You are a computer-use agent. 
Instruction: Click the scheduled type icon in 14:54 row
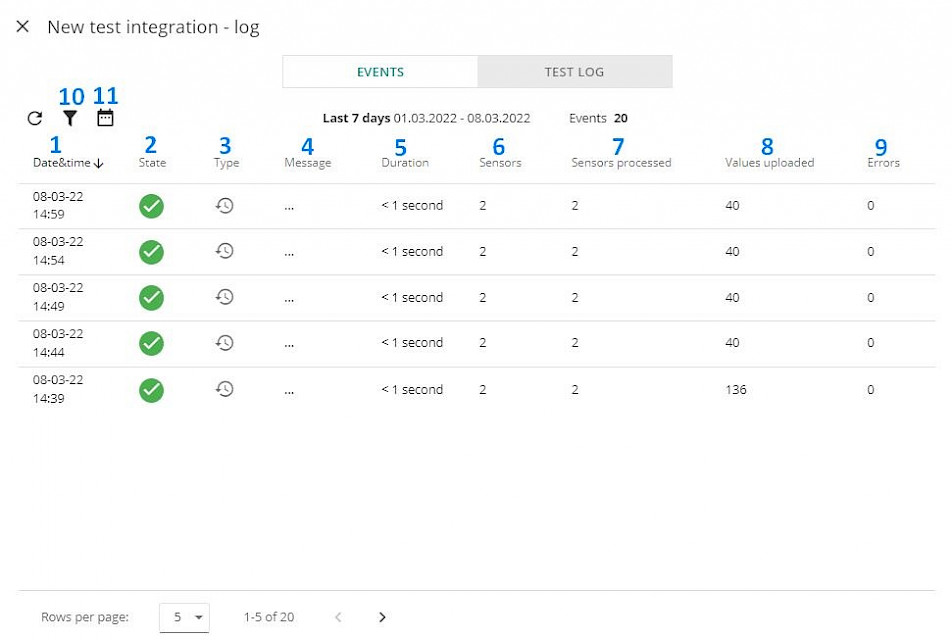tap(225, 251)
